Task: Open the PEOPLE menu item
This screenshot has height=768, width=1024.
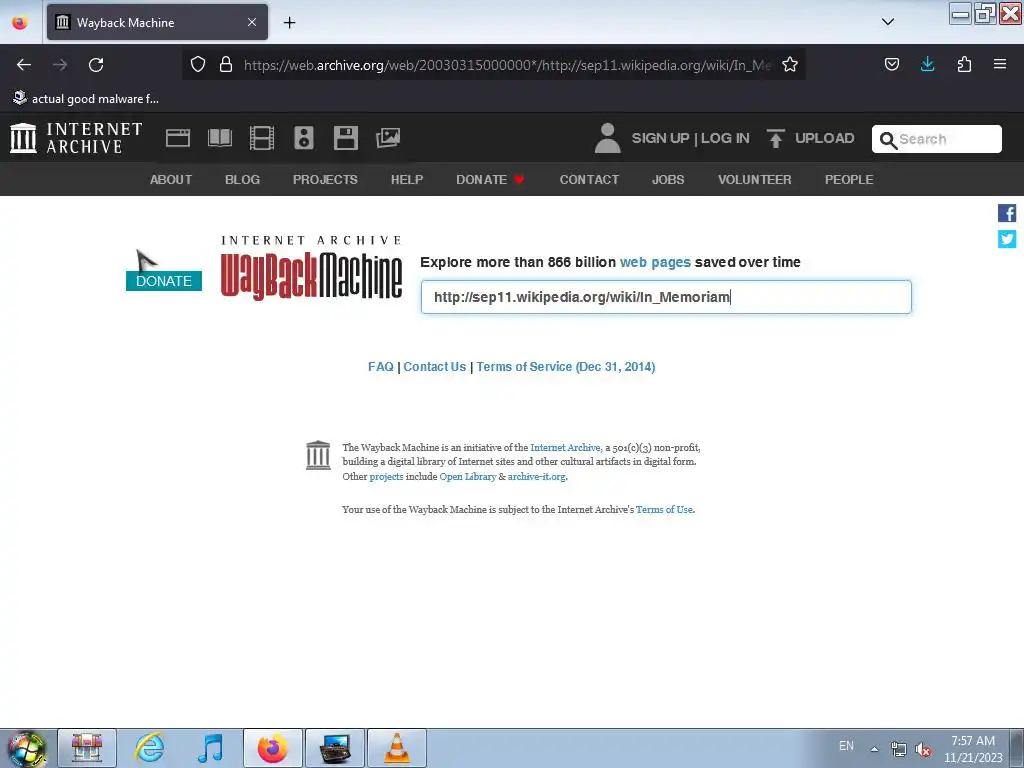Action: pos(849,180)
